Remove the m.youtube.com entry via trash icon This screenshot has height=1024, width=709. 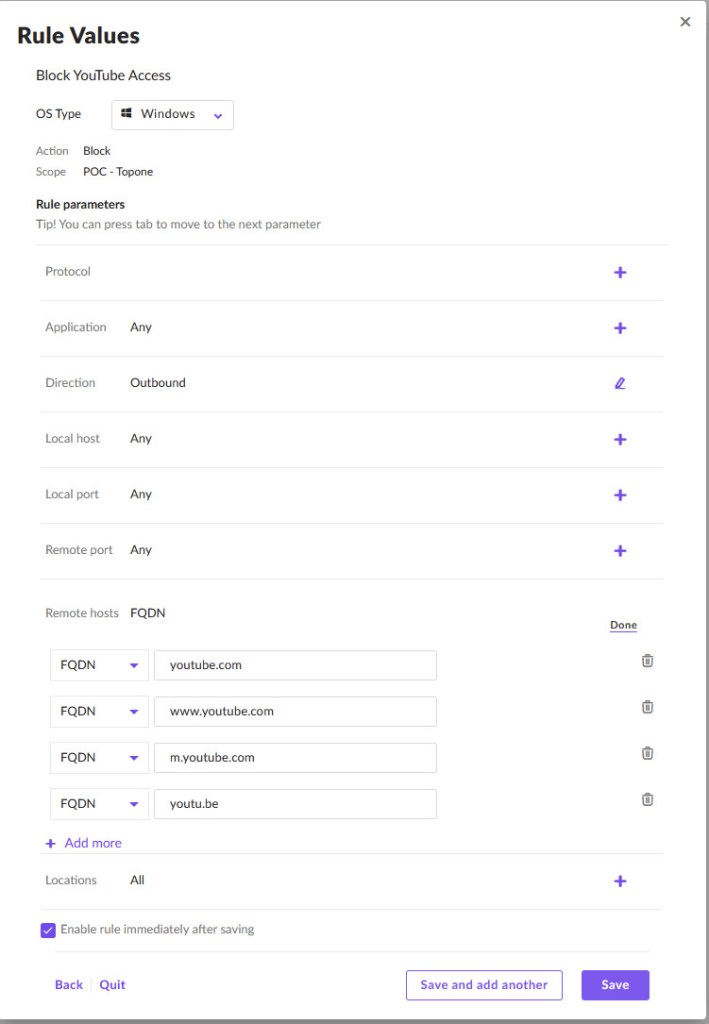click(647, 753)
